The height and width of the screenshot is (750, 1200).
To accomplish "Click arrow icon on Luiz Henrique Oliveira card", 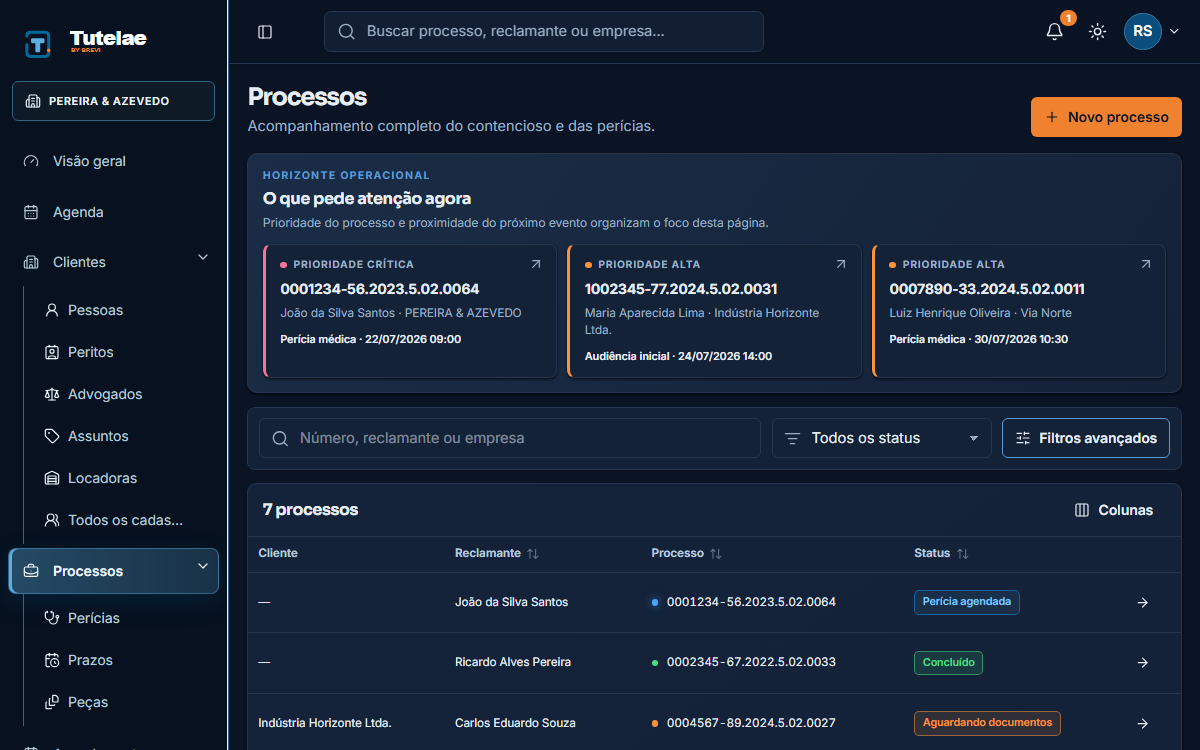I will tap(1145, 264).
